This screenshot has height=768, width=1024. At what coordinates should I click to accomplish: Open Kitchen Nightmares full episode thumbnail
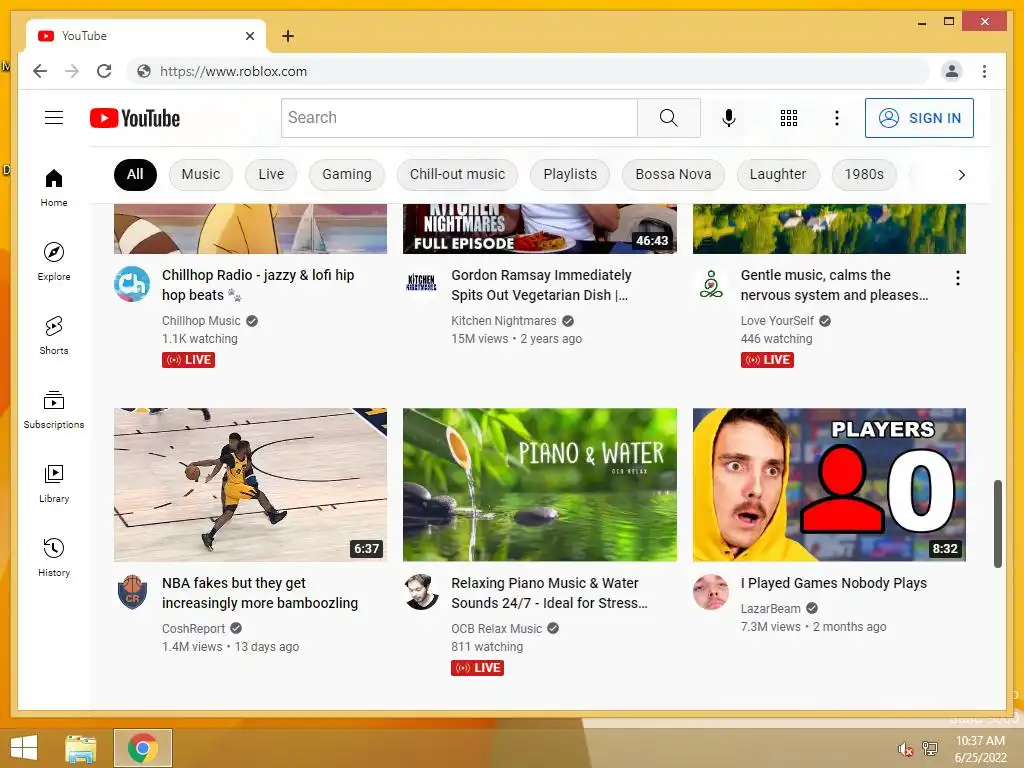[539, 229]
